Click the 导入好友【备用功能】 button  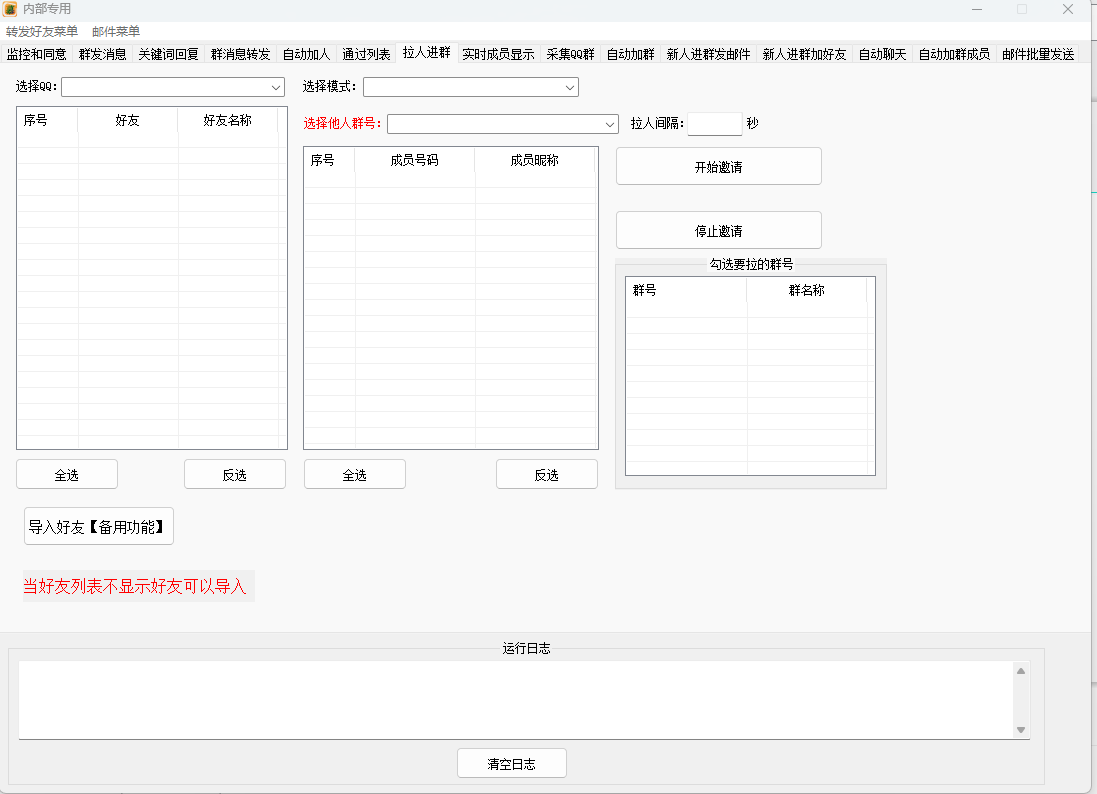tap(99, 527)
